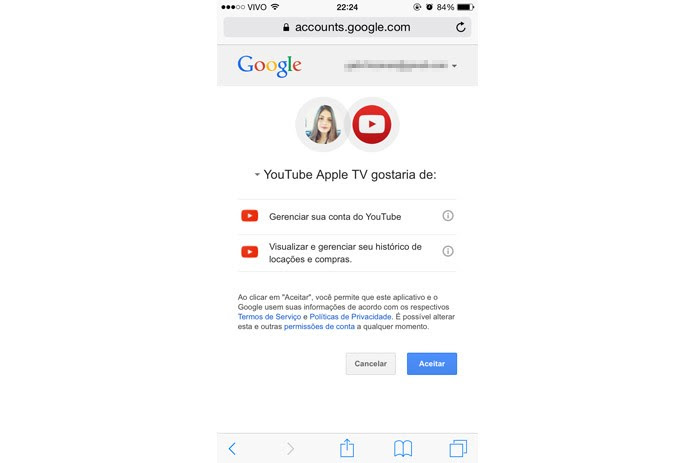Open the Políticas de Privacidade link
The height and width of the screenshot is (463, 695).
[x=350, y=317]
